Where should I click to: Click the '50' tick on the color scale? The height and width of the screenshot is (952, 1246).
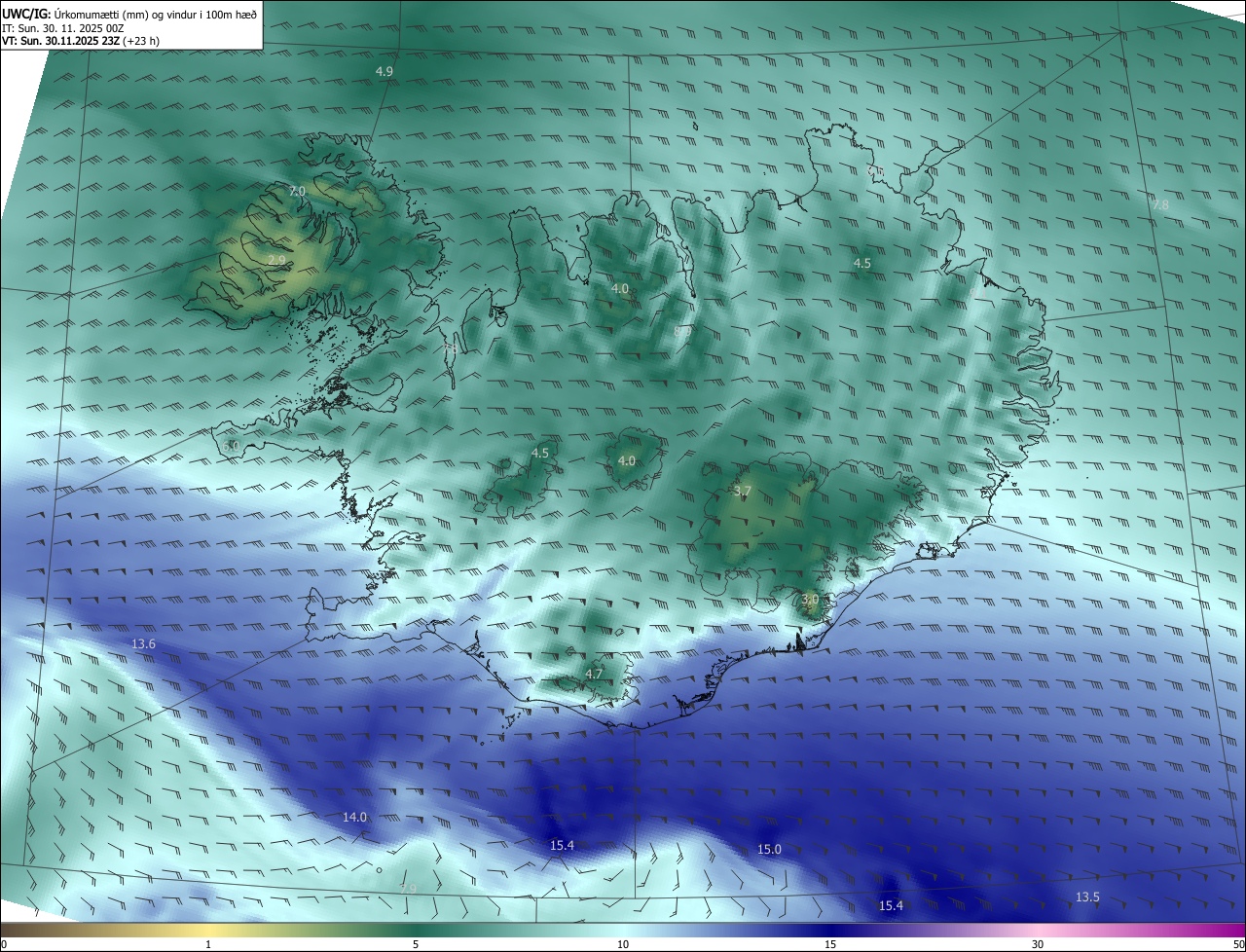click(x=1238, y=944)
